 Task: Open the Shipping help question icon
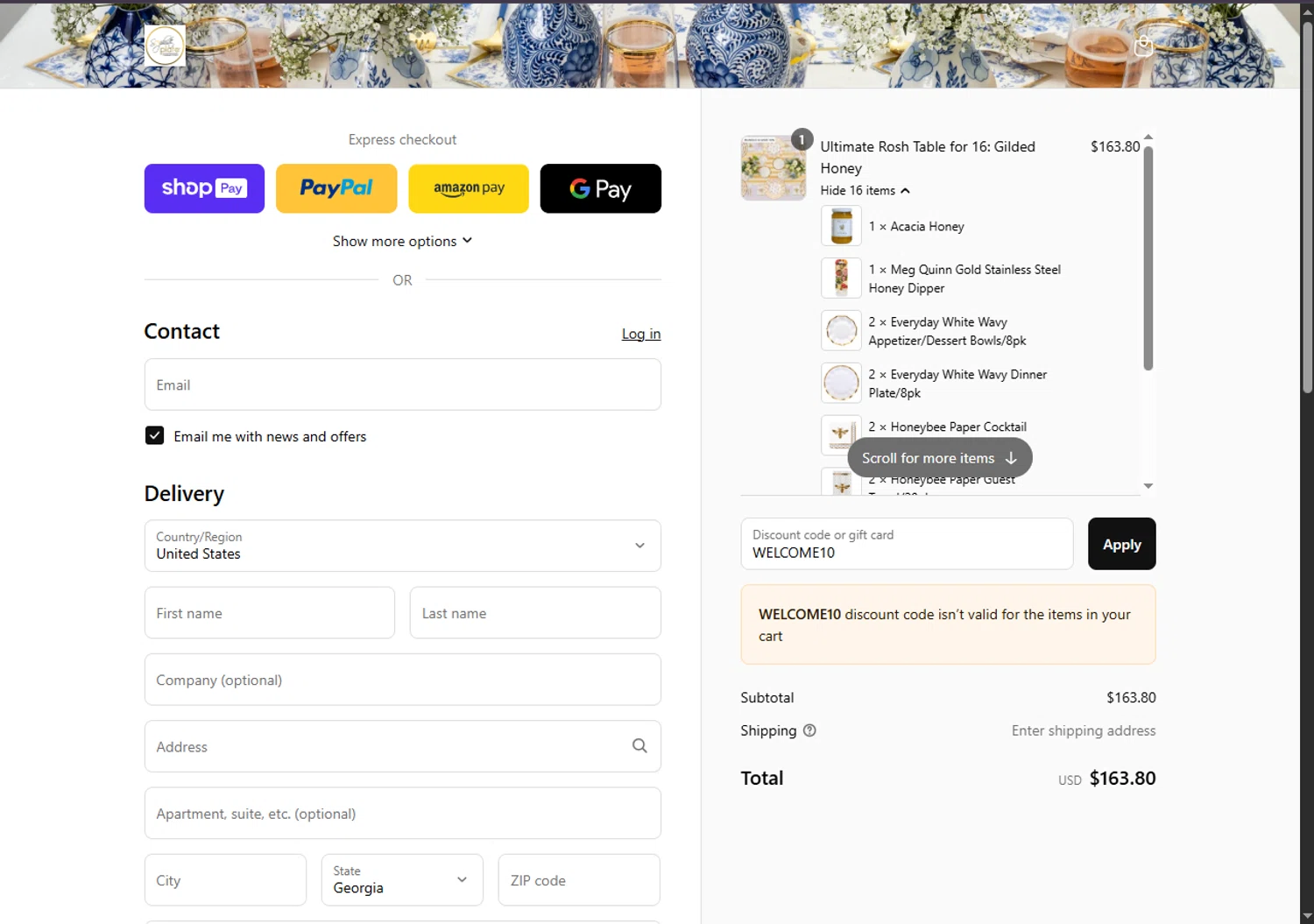pyautogui.click(x=809, y=730)
